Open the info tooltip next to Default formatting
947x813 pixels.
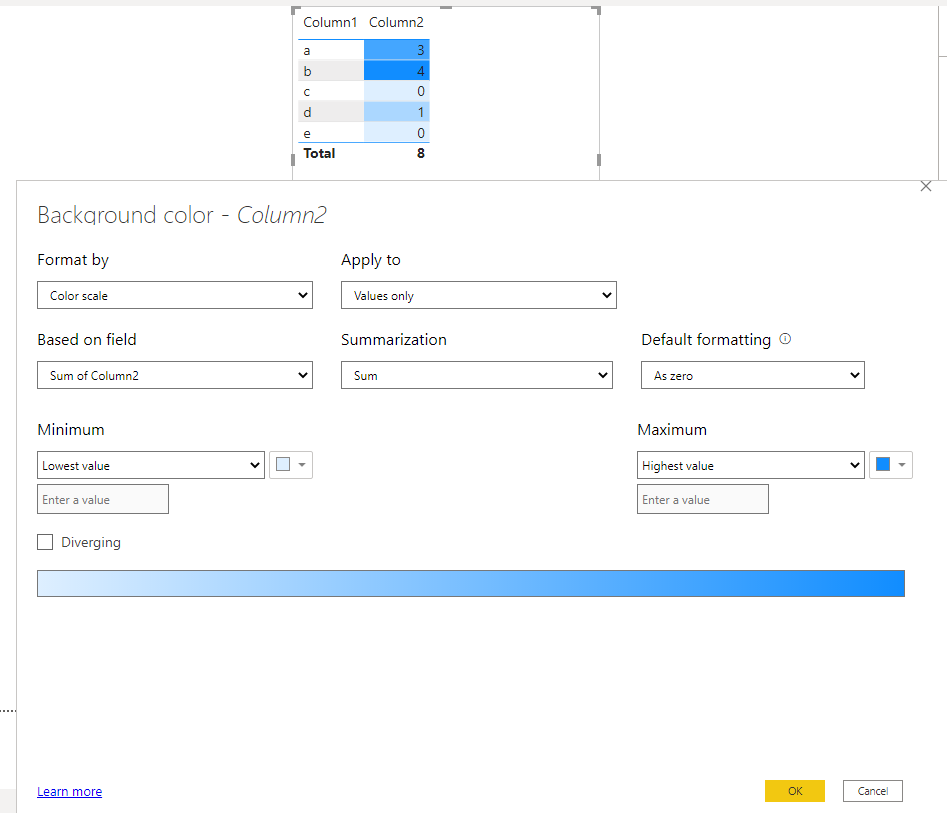785,339
